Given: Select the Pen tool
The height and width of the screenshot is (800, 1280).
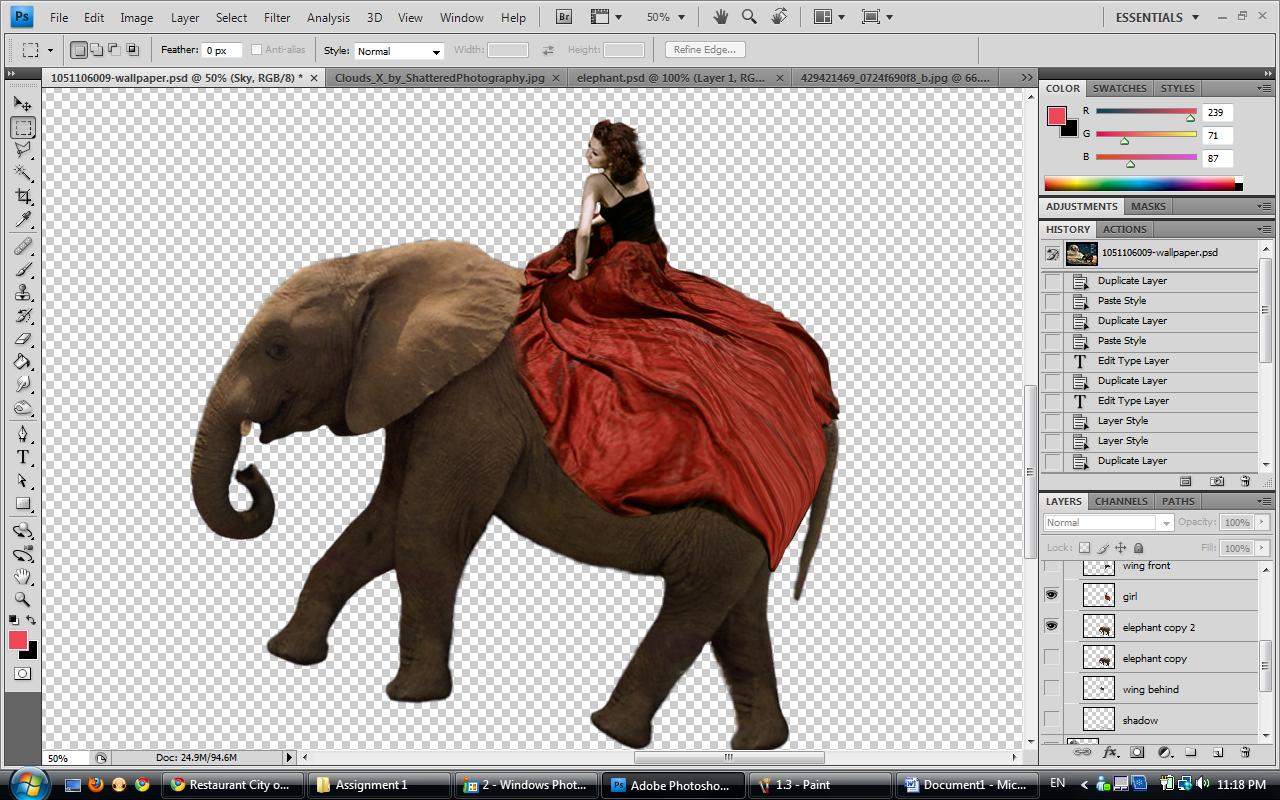Looking at the screenshot, I should [23, 435].
